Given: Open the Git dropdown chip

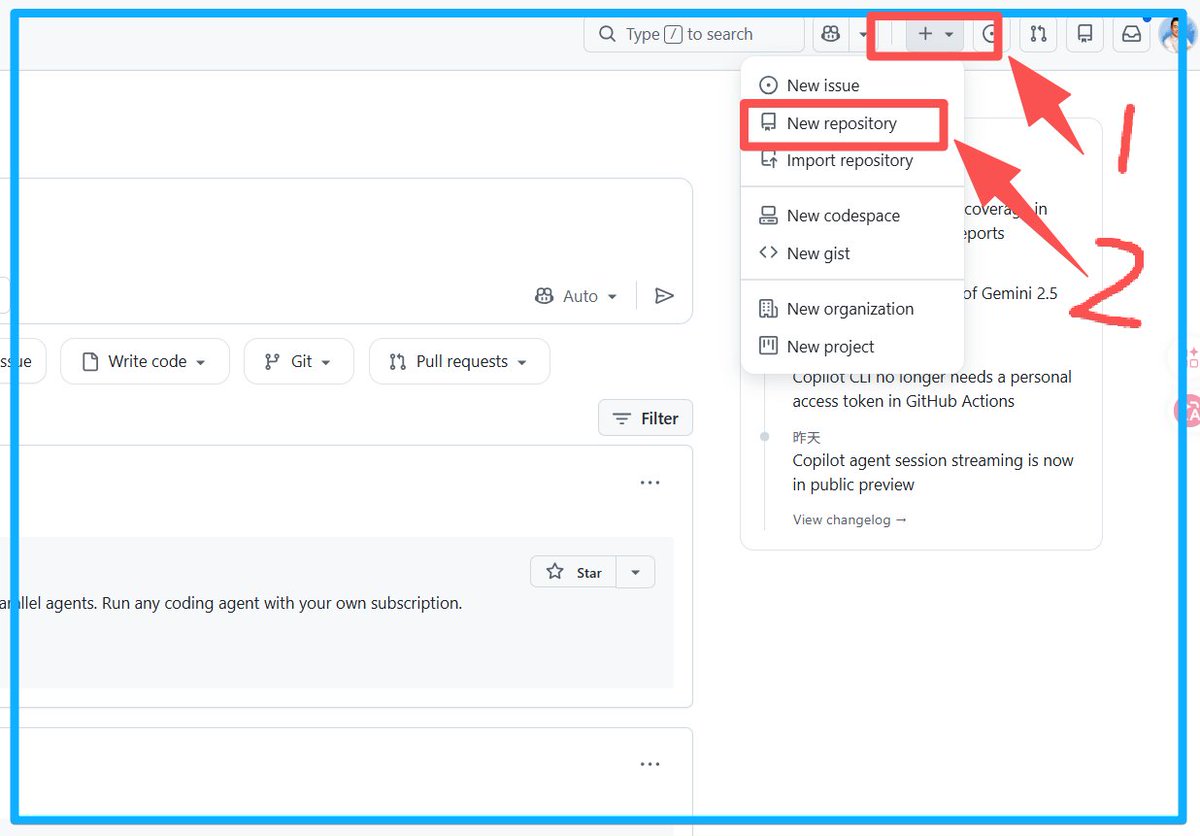Looking at the screenshot, I should tap(298, 361).
